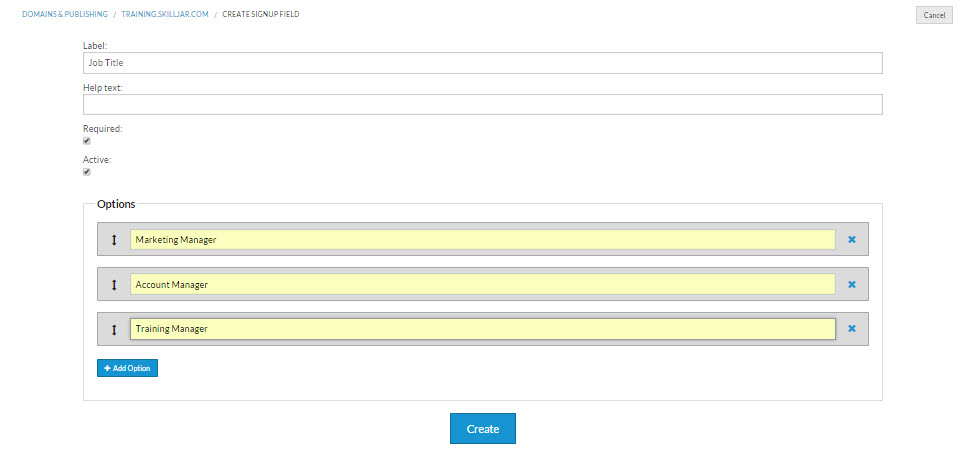Uncheck the Active checkbox

(x=87, y=172)
